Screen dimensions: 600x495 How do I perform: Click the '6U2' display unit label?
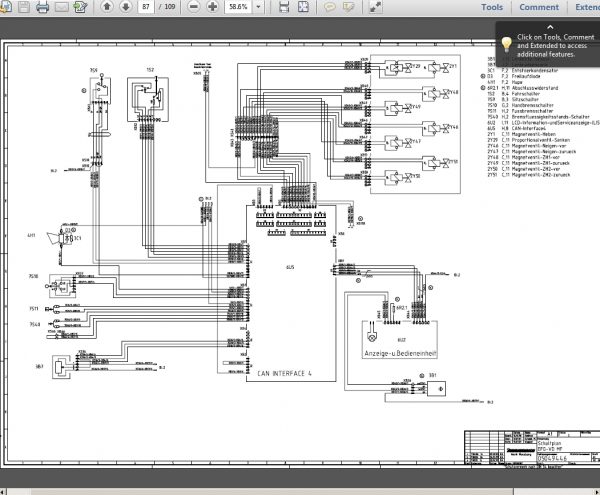click(x=401, y=340)
